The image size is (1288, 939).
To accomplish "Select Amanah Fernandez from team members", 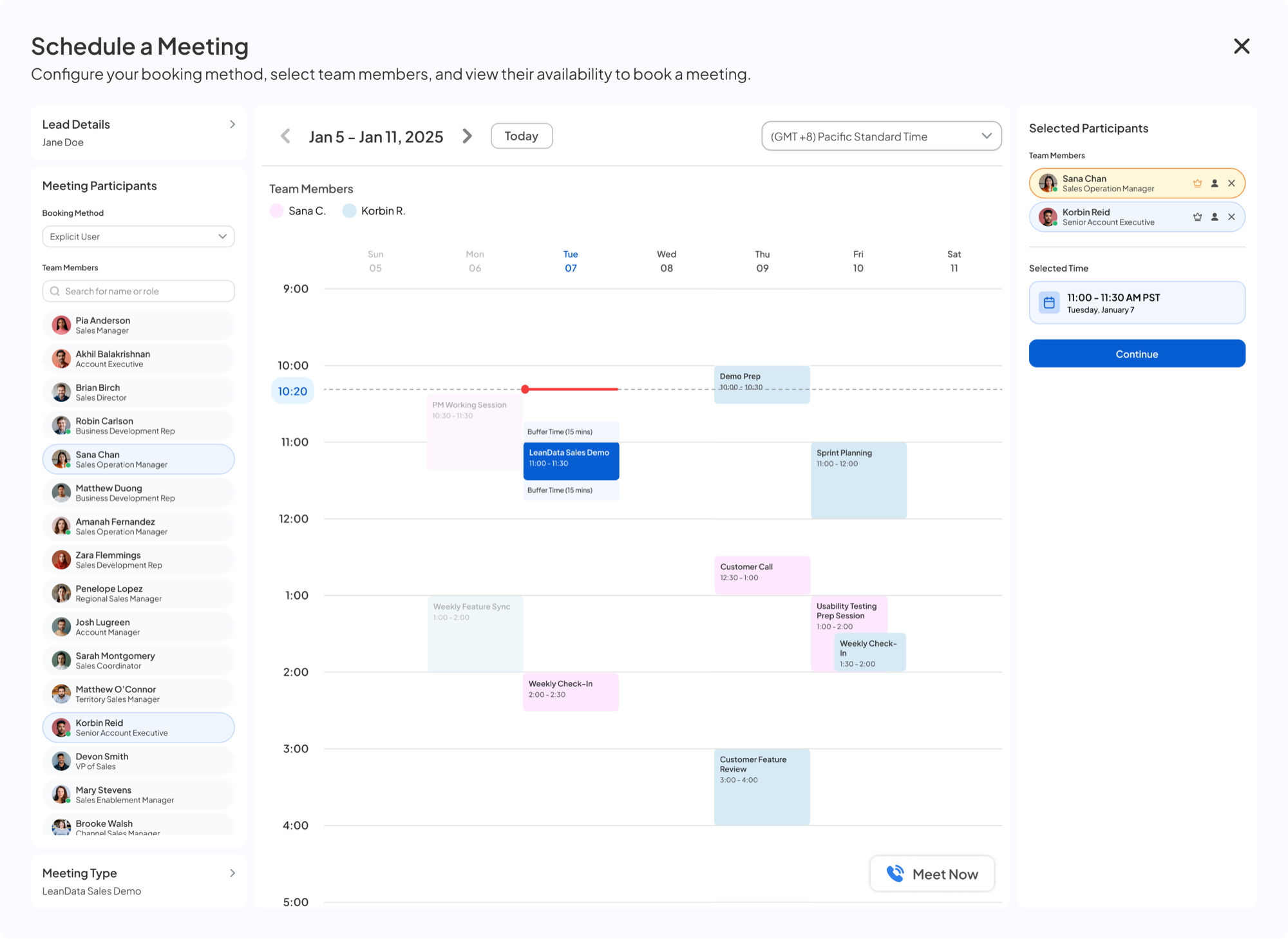I will tap(138, 526).
